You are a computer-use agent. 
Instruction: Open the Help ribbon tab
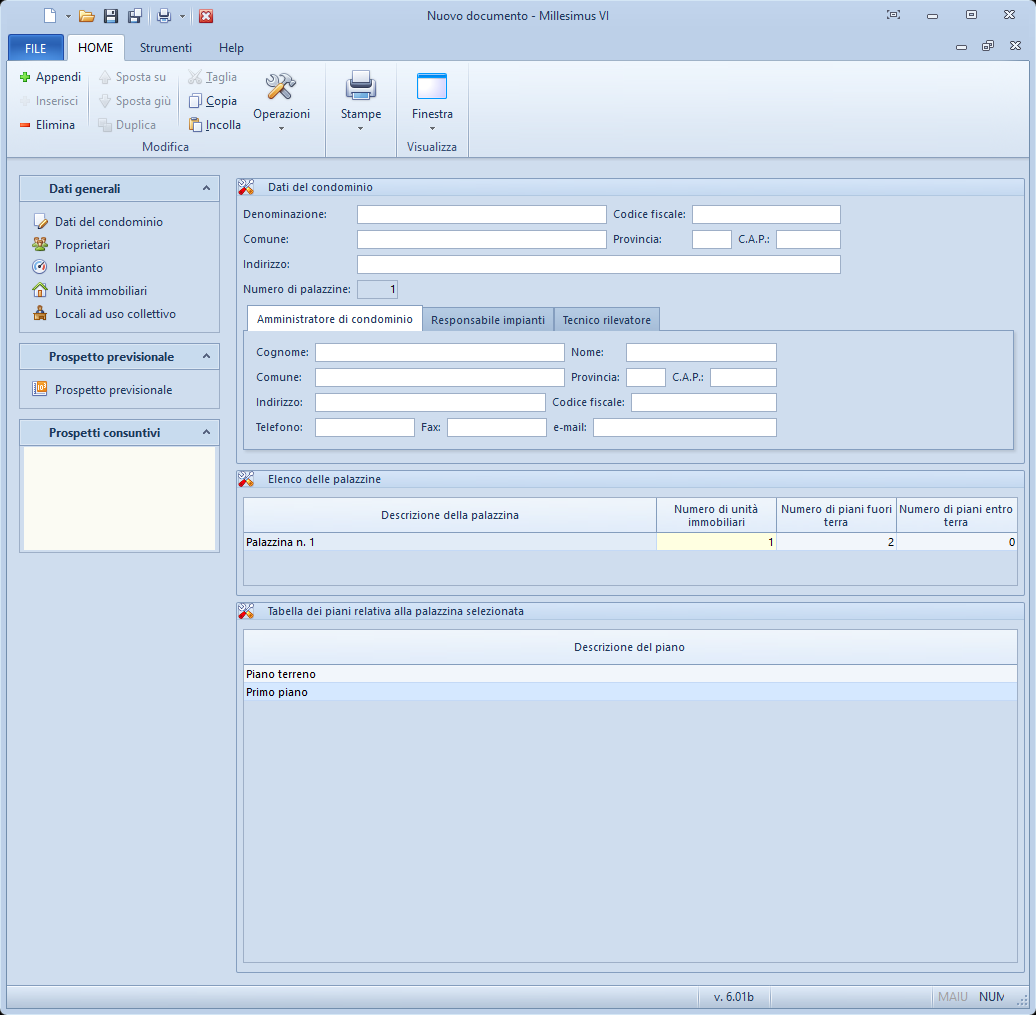point(231,48)
